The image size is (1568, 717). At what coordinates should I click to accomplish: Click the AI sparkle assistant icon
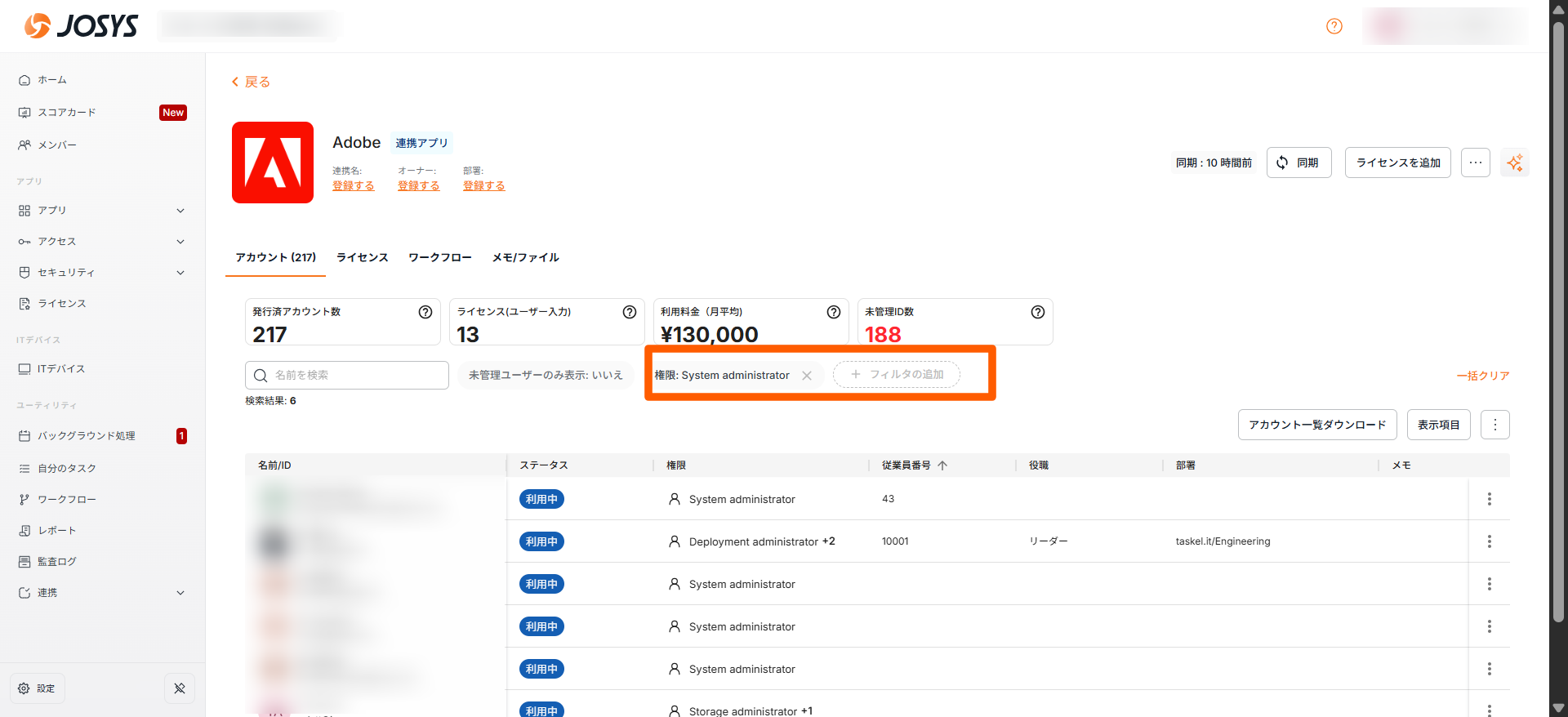coord(1515,163)
